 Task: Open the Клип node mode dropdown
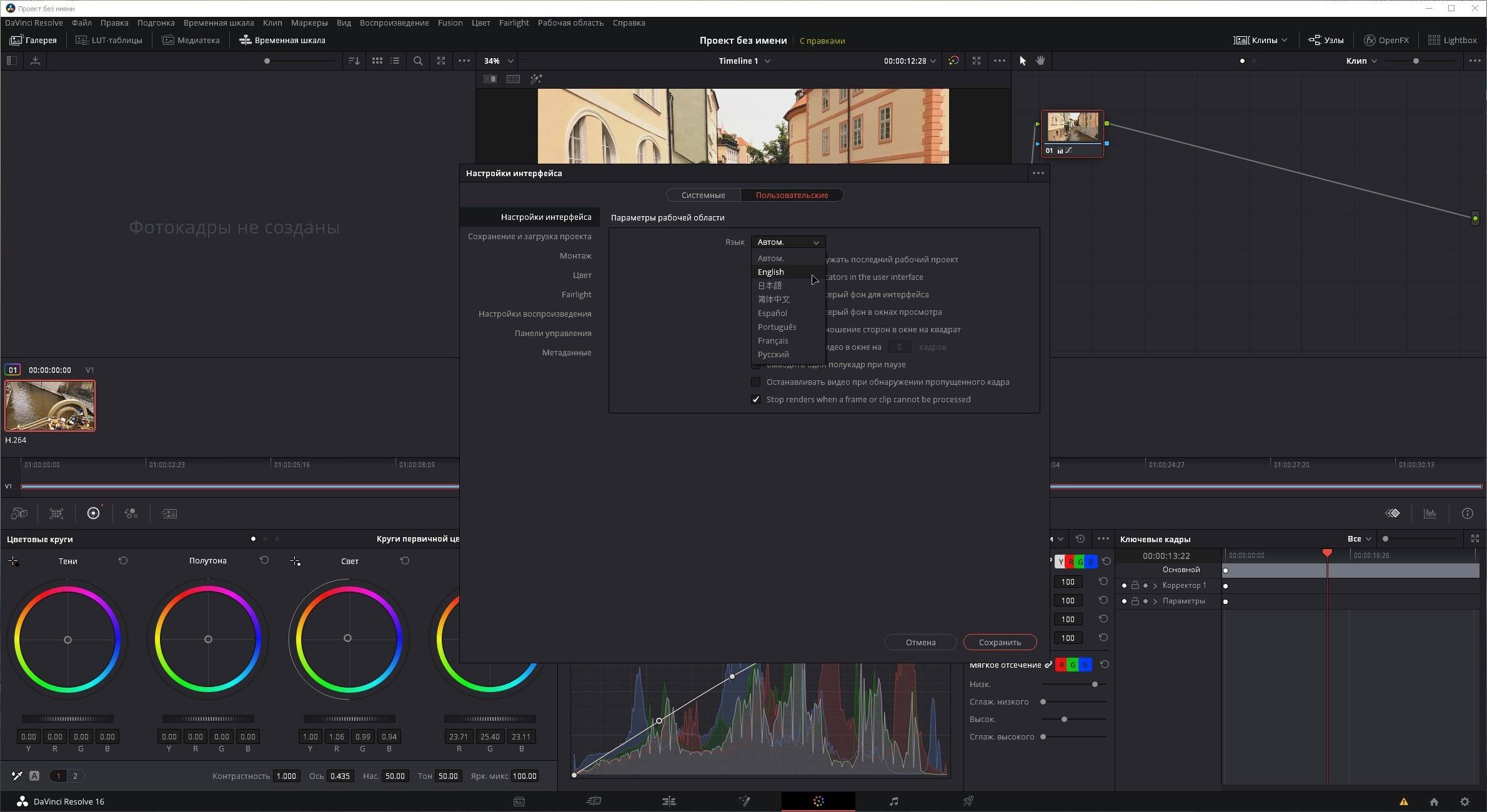pyautogui.click(x=1361, y=61)
